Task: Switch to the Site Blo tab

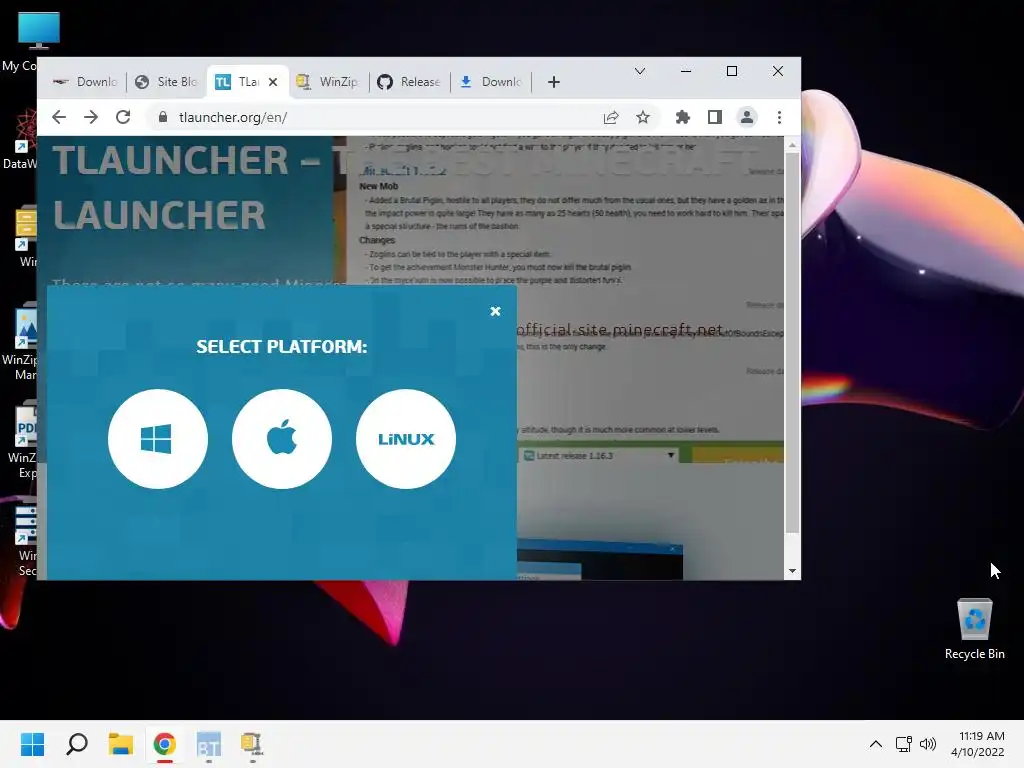Action: [166, 82]
